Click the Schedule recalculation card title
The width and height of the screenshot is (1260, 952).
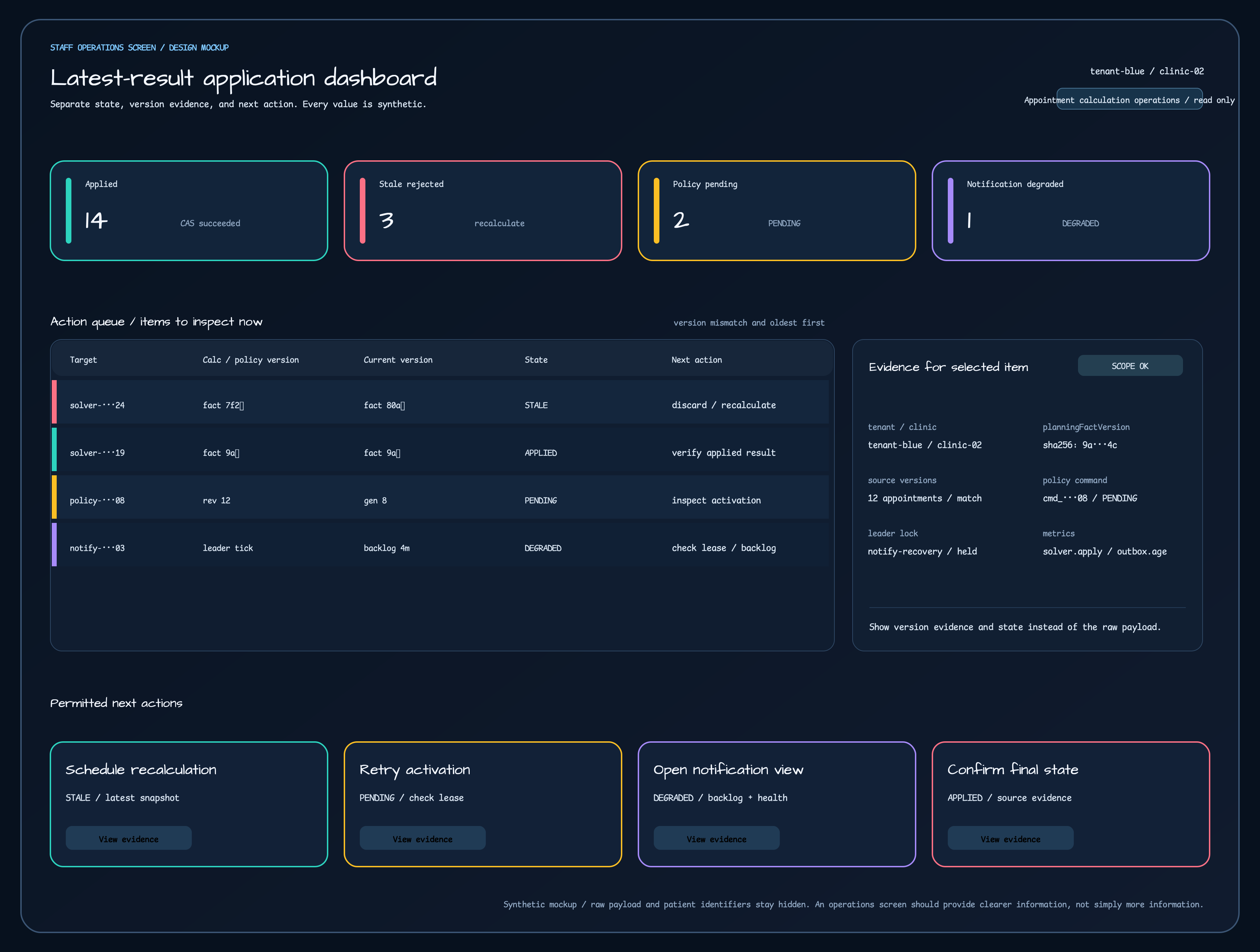click(141, 770)
